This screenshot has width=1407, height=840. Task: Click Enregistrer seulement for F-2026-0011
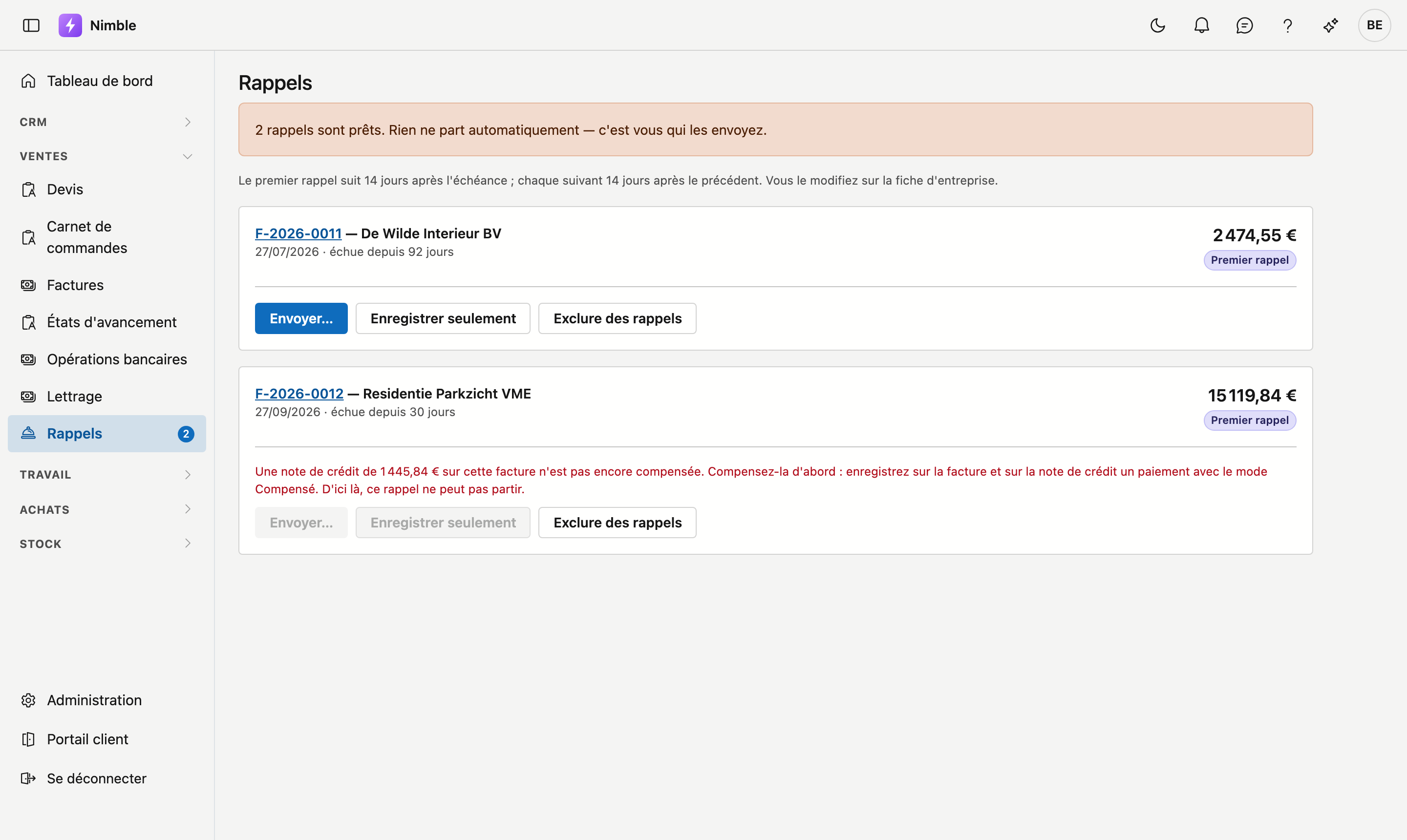[x=443, y=319]
